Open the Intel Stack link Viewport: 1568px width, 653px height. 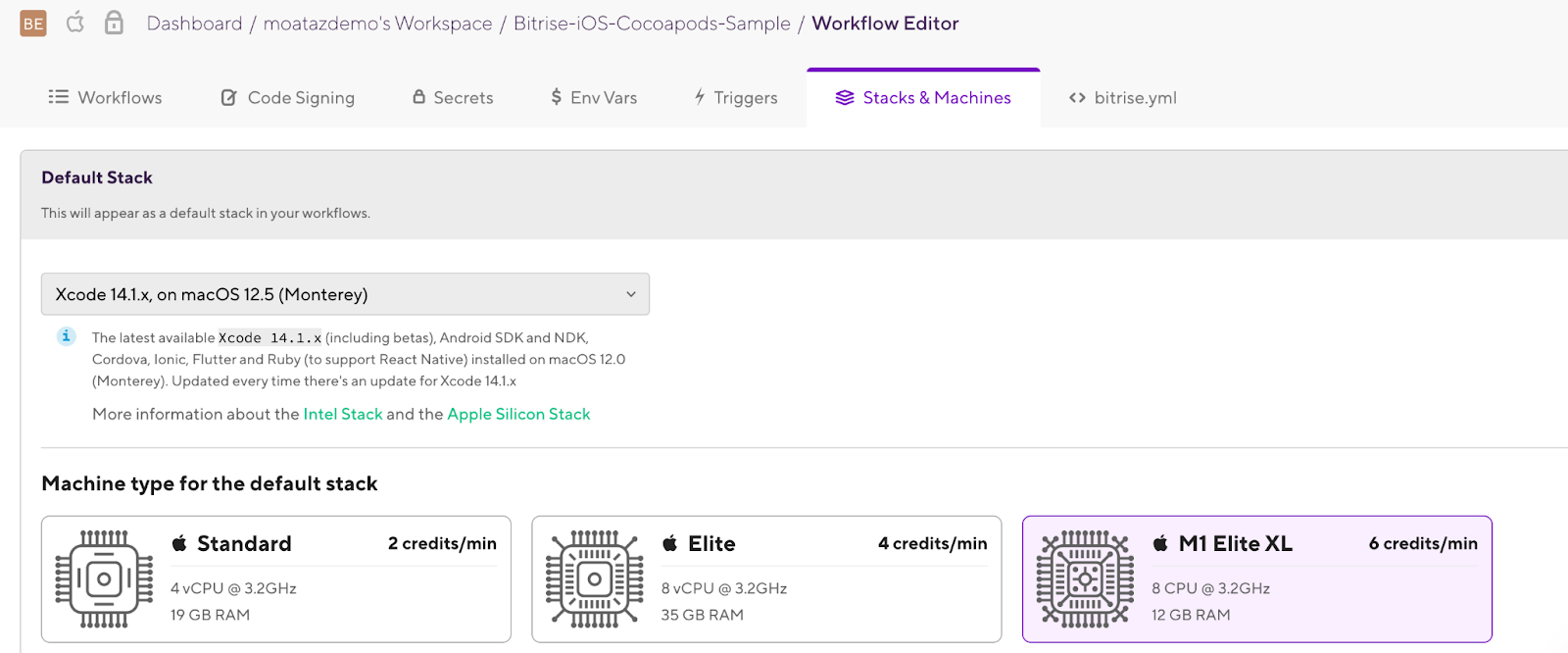tap(343, 414)
